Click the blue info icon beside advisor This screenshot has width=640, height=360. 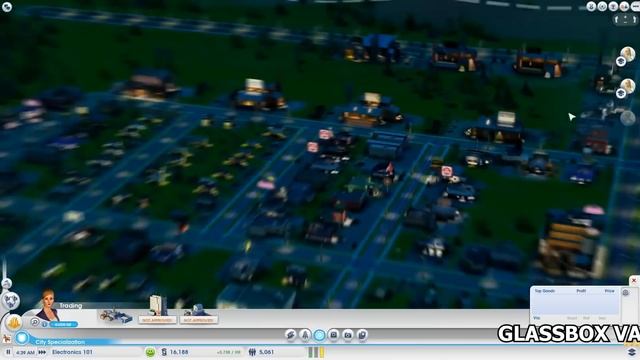point(44,324)
